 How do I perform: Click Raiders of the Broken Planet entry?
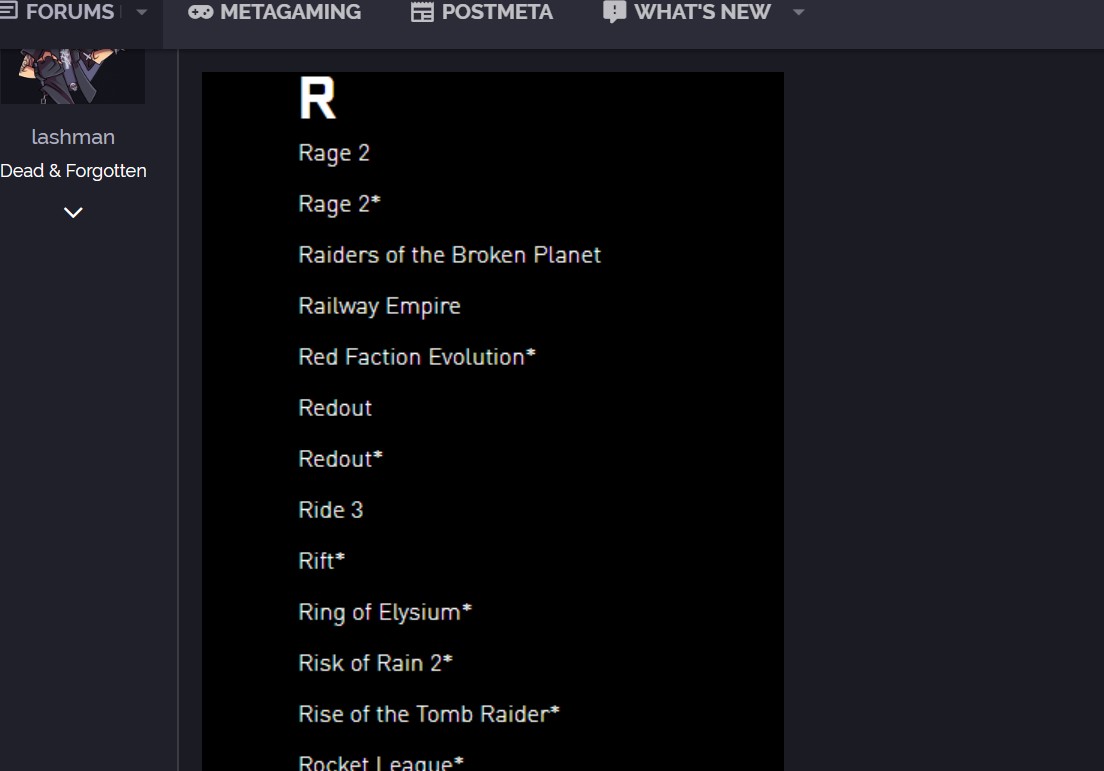[449, 255]
